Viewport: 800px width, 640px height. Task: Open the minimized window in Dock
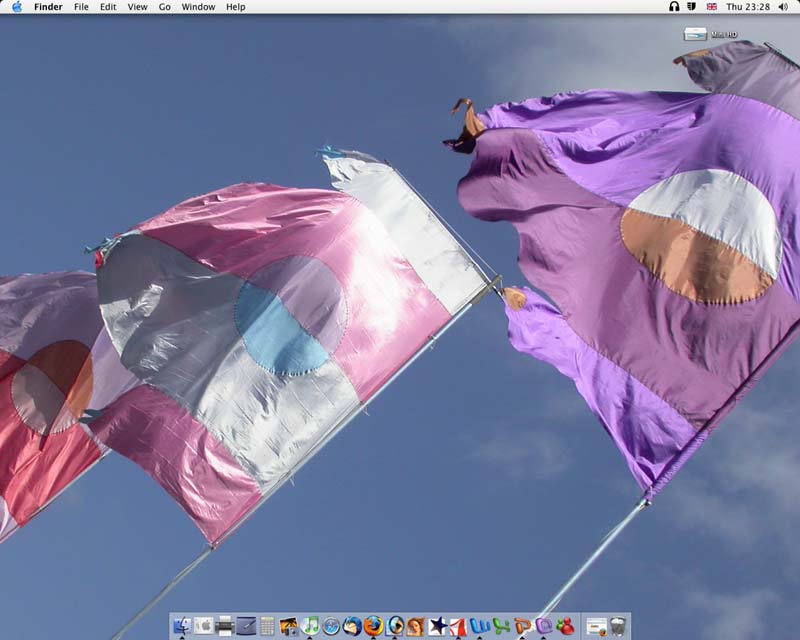(x=596, y=626)
